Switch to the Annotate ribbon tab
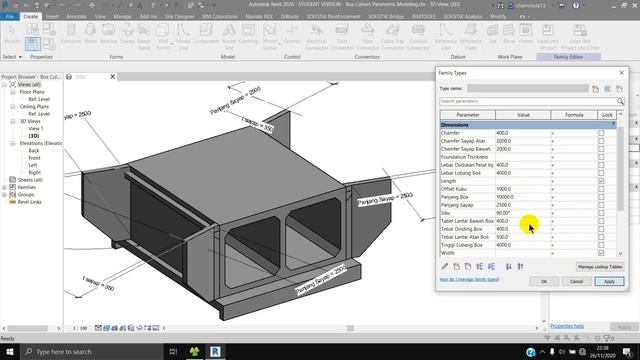This screenshot has height=360, width=640. tap(76, 17)
